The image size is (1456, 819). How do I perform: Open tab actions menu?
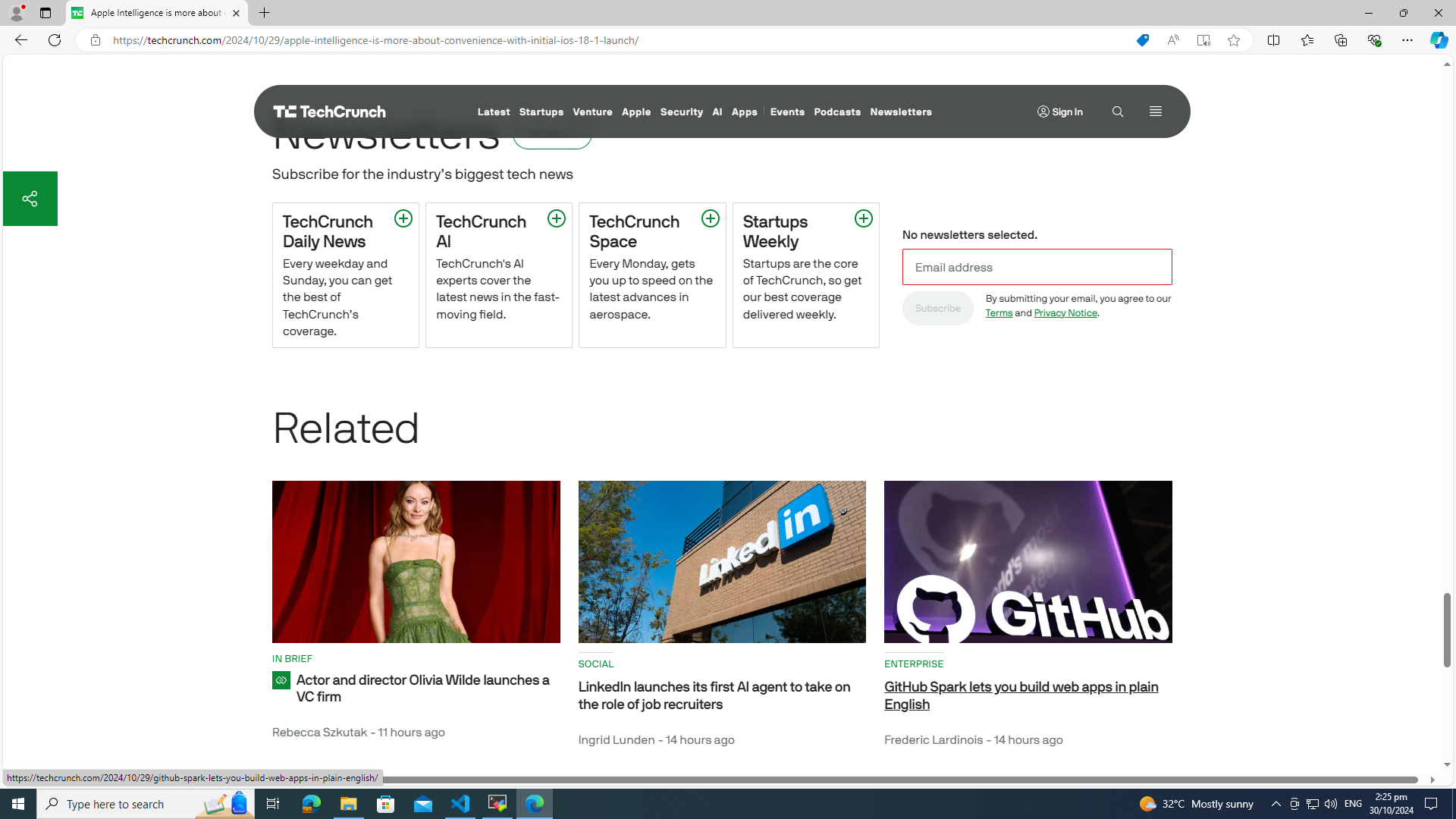(45, 13)
